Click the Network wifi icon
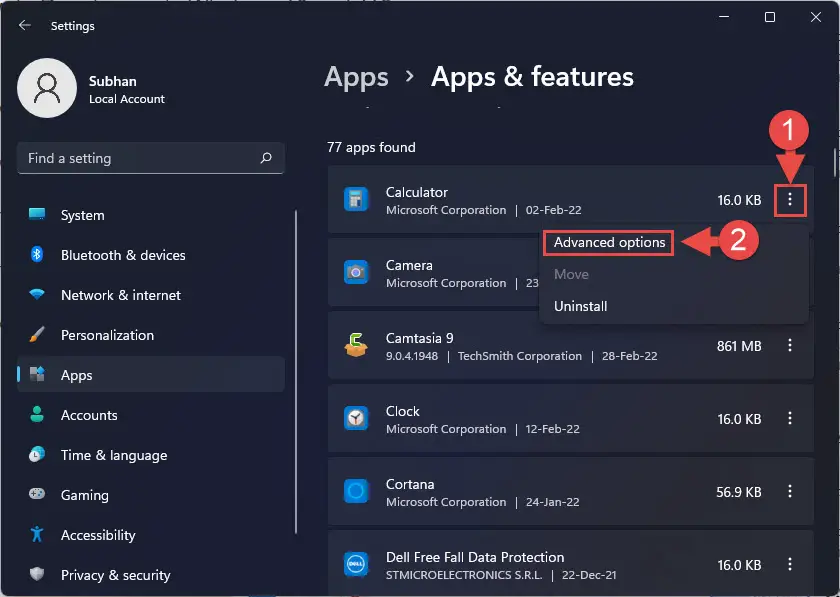The height and width of the screenshot is (597, 840). pyautogui.click(x=37, y=294)
